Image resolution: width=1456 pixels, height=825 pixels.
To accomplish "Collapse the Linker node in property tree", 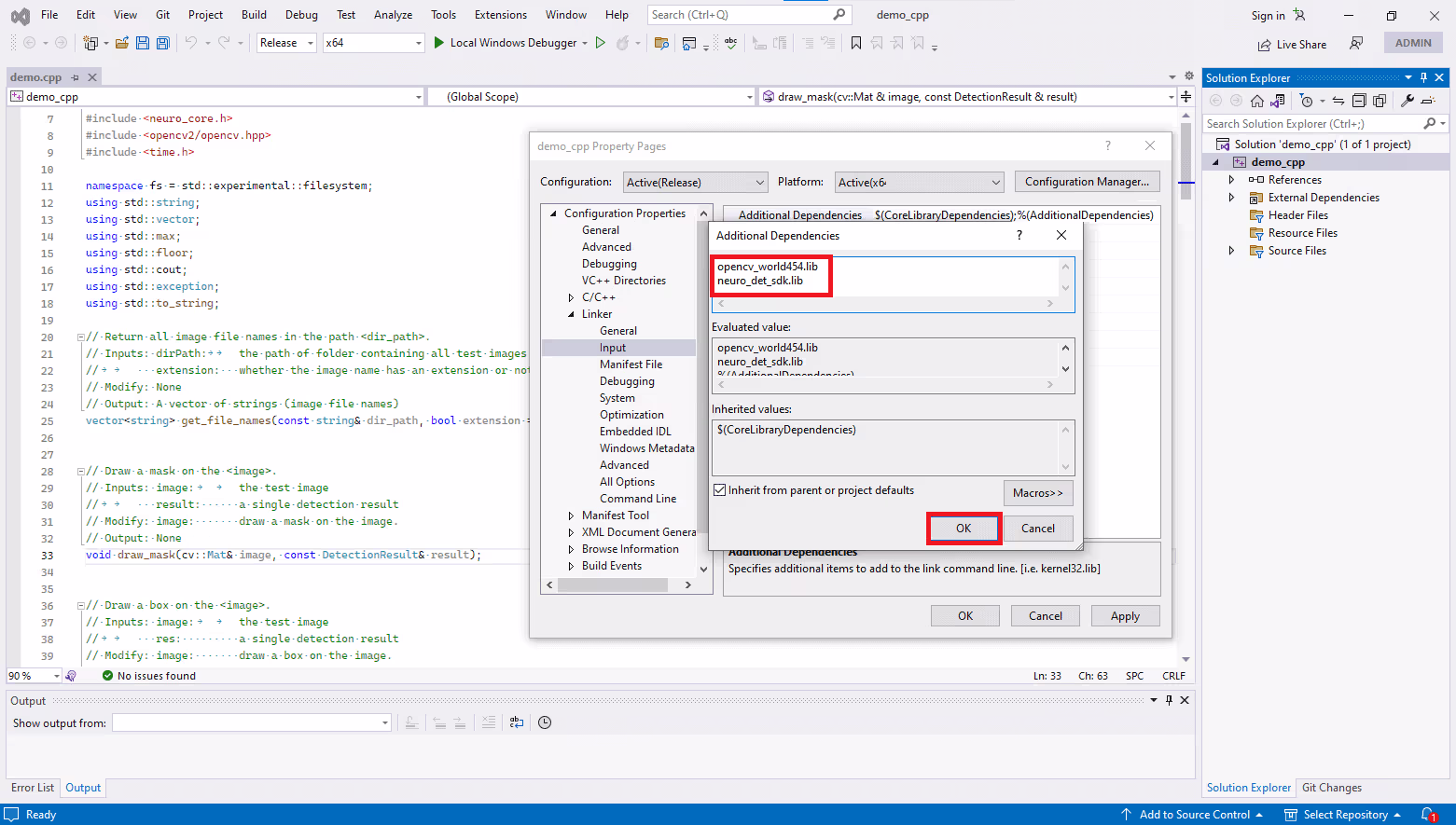I will pyautogui.click(x=571, y=314).
